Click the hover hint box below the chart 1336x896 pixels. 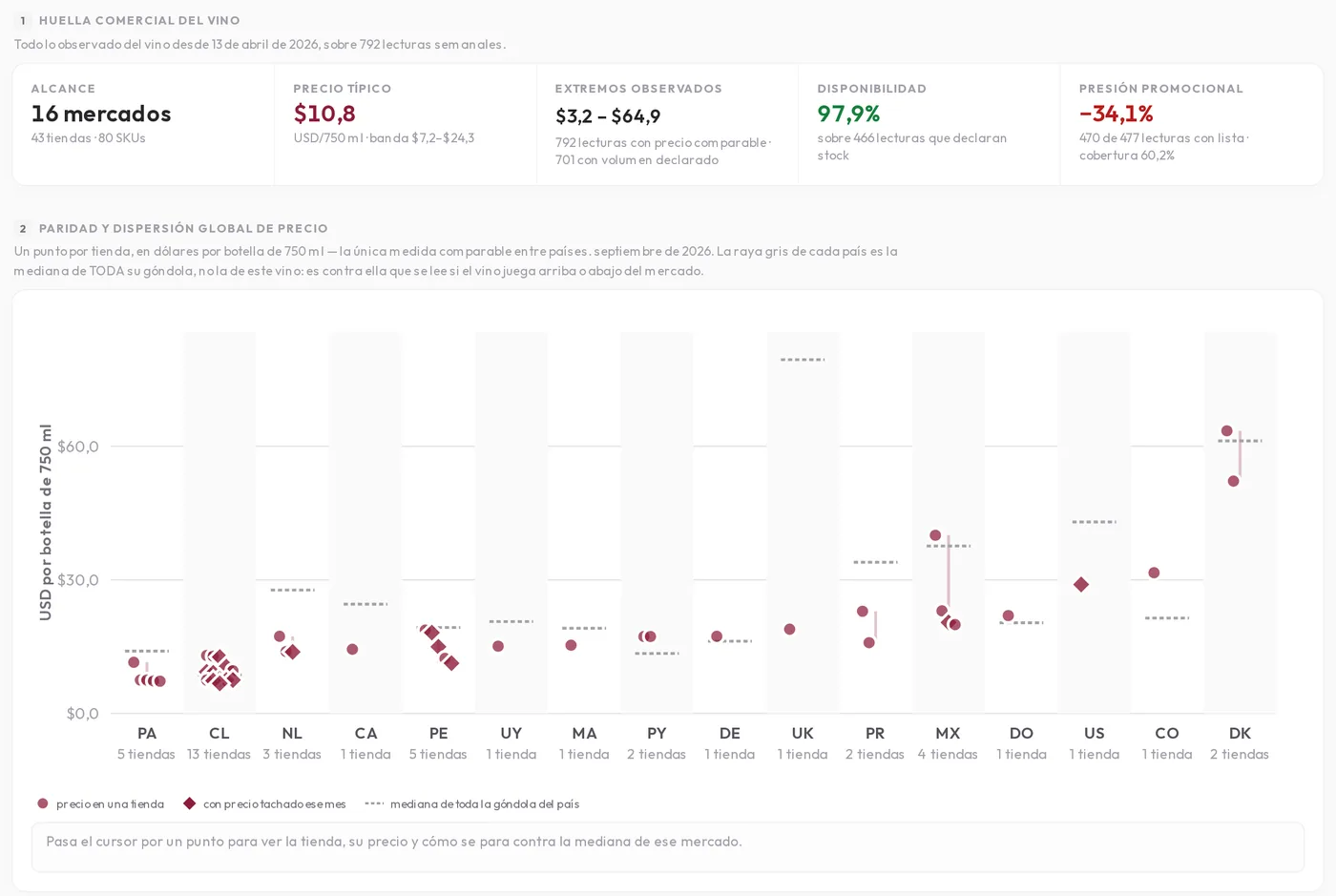[x=668, y=847]
